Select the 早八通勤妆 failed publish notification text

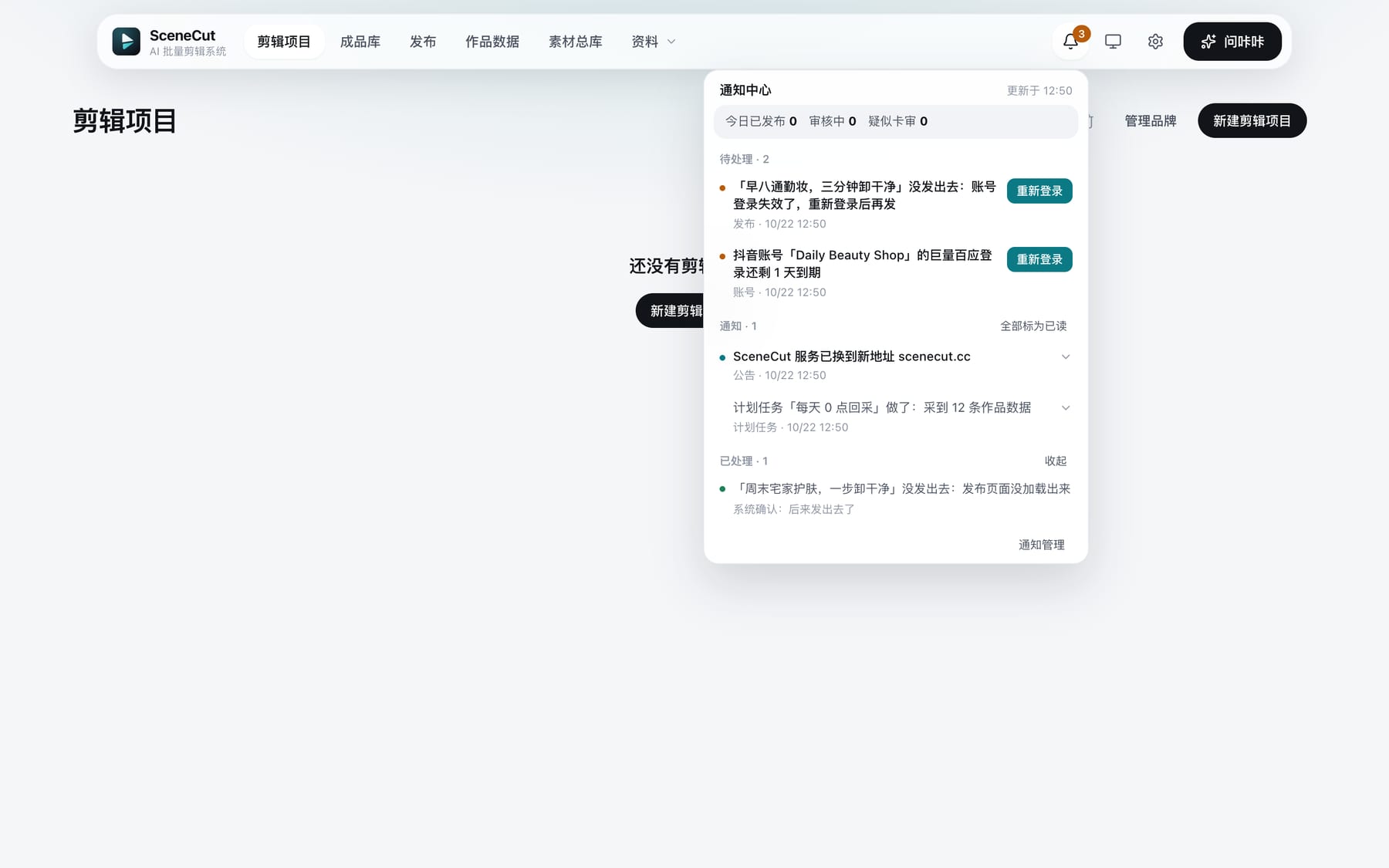[x=864, y=195]
